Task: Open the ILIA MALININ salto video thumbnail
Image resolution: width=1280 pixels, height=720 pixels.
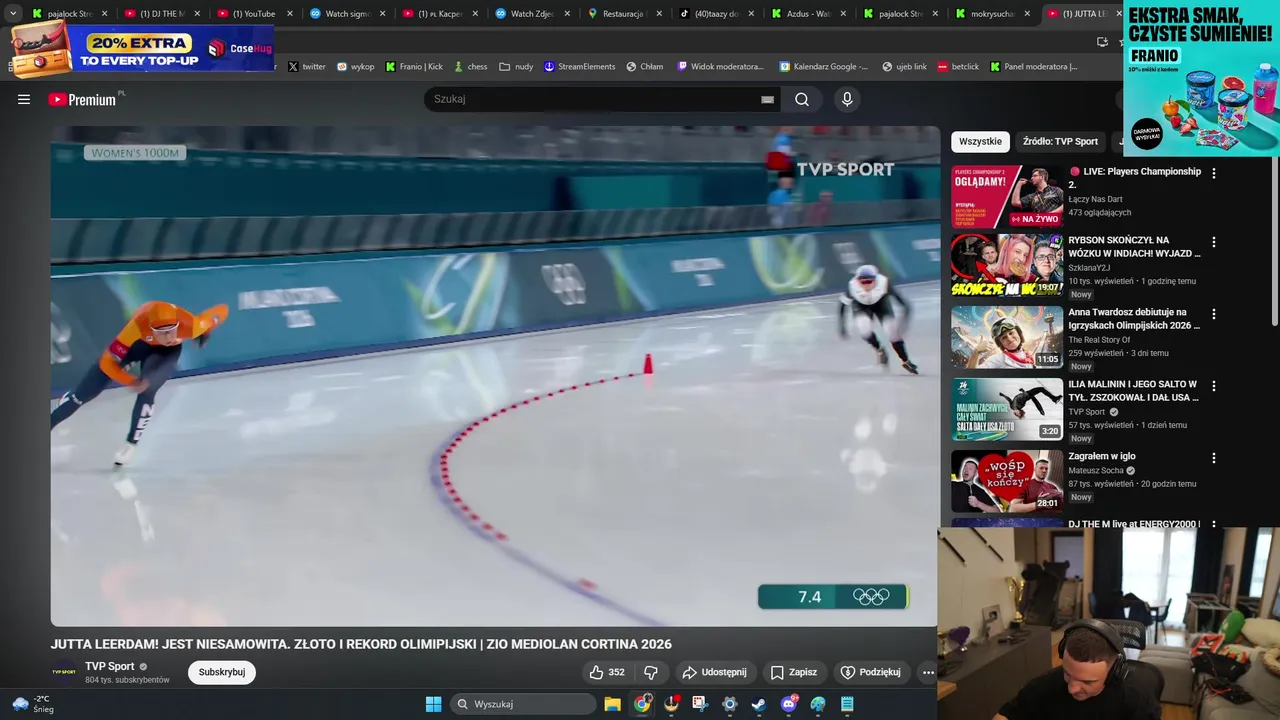Action: coord(1007,409)
